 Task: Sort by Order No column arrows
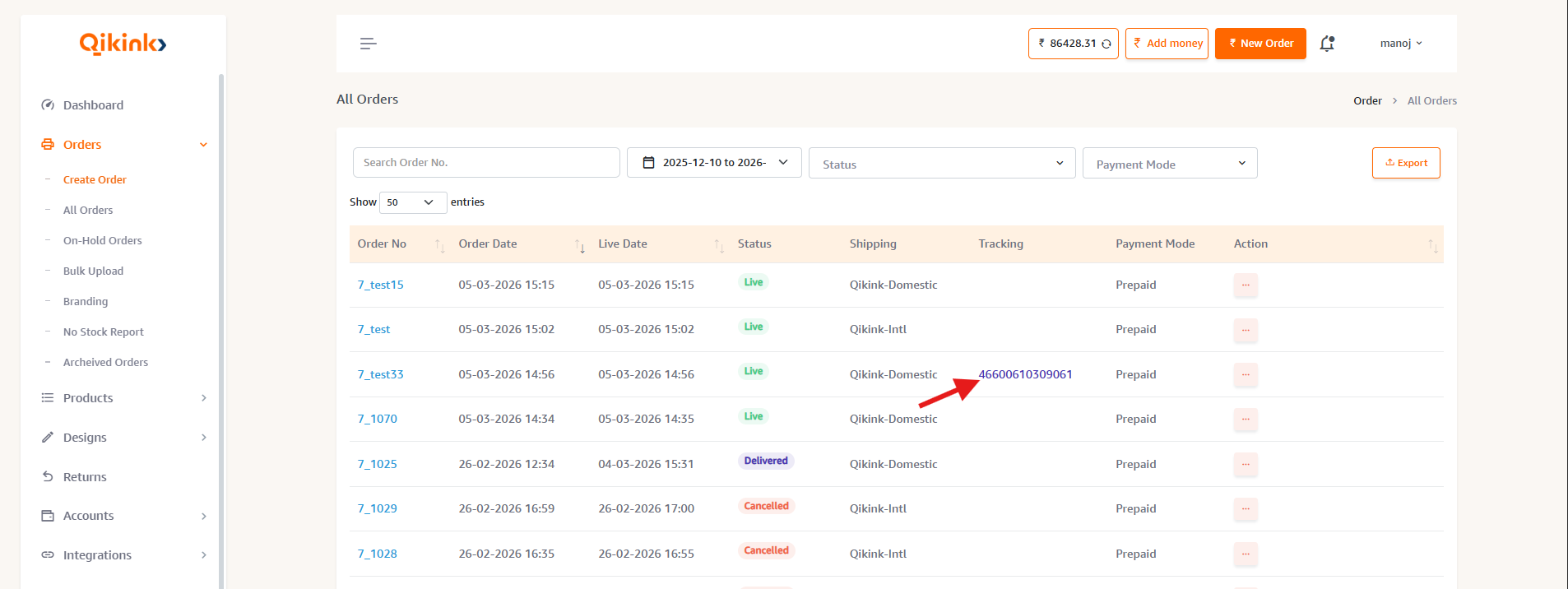(439, 245)
